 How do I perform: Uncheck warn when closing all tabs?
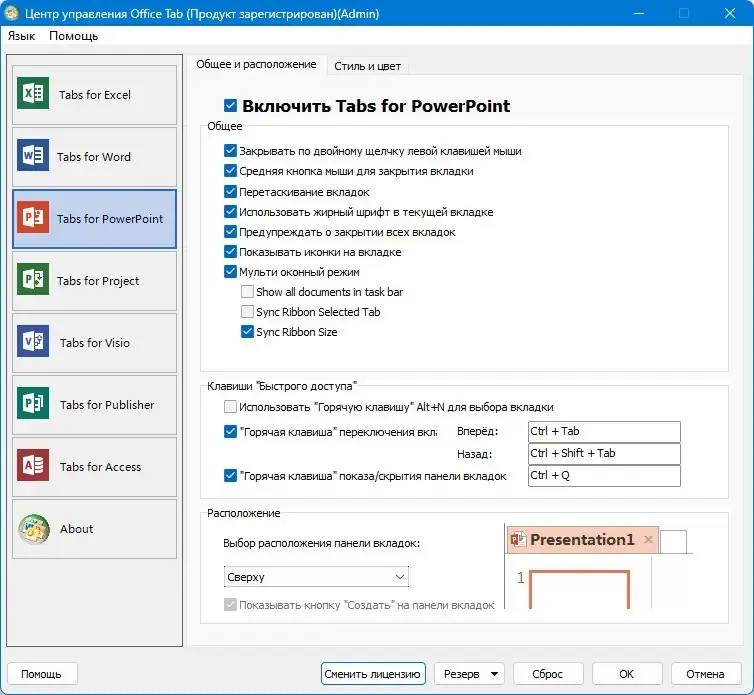click(x=230, y=232)
